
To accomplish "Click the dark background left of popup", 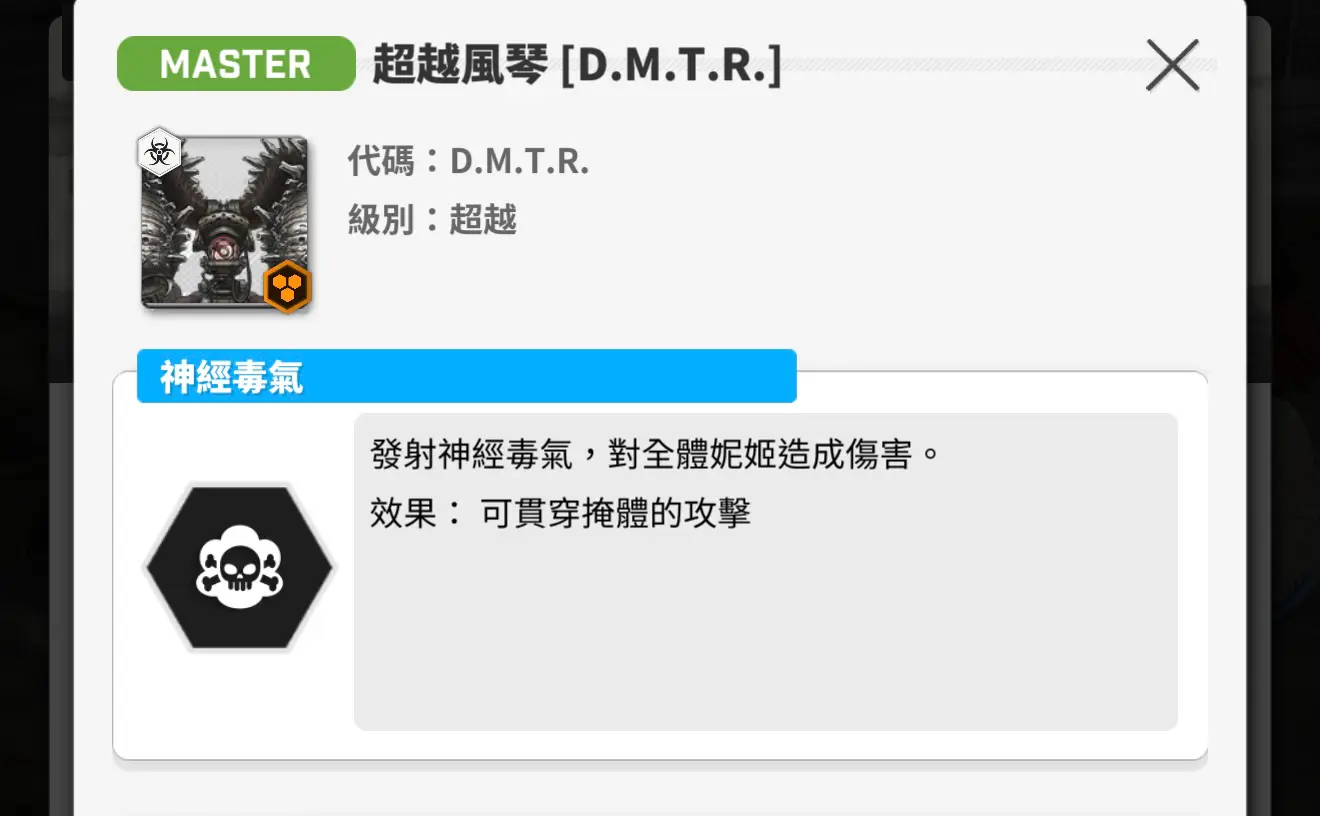I will pyautogui.click(x=36, y=450).
